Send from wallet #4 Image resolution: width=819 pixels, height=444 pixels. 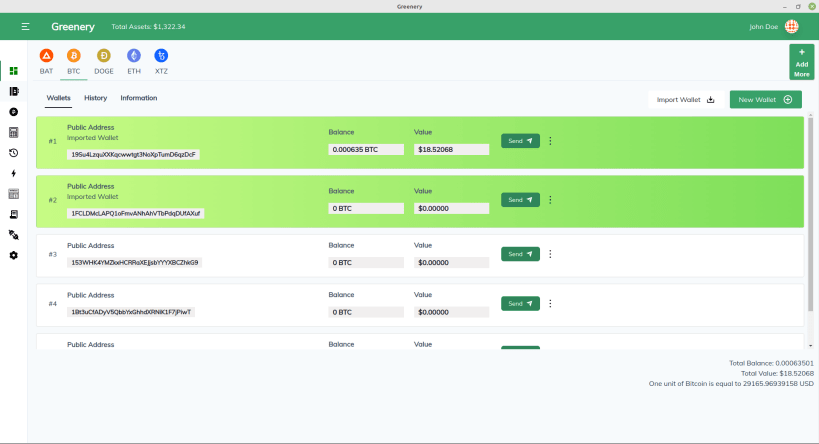(x=520, y=303)
